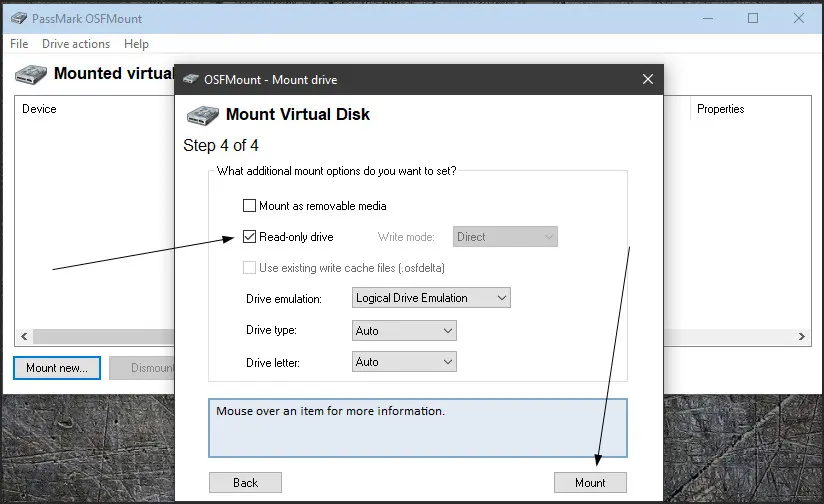This screenshot has width=824, height=504.
Task: Click the horizontal scrollbar track in the device list
Action: pyautogui.click(x=104, y=336)
